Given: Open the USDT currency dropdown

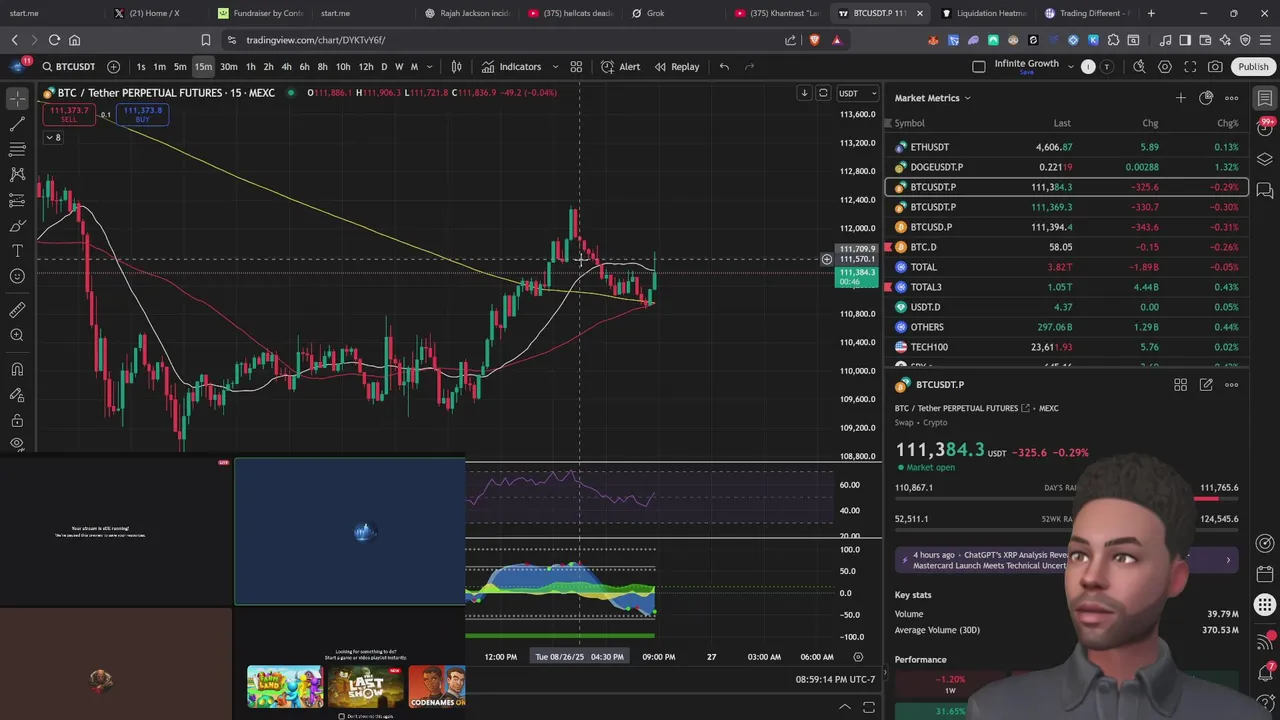Looking at the screenshot, I should (858, 93).
